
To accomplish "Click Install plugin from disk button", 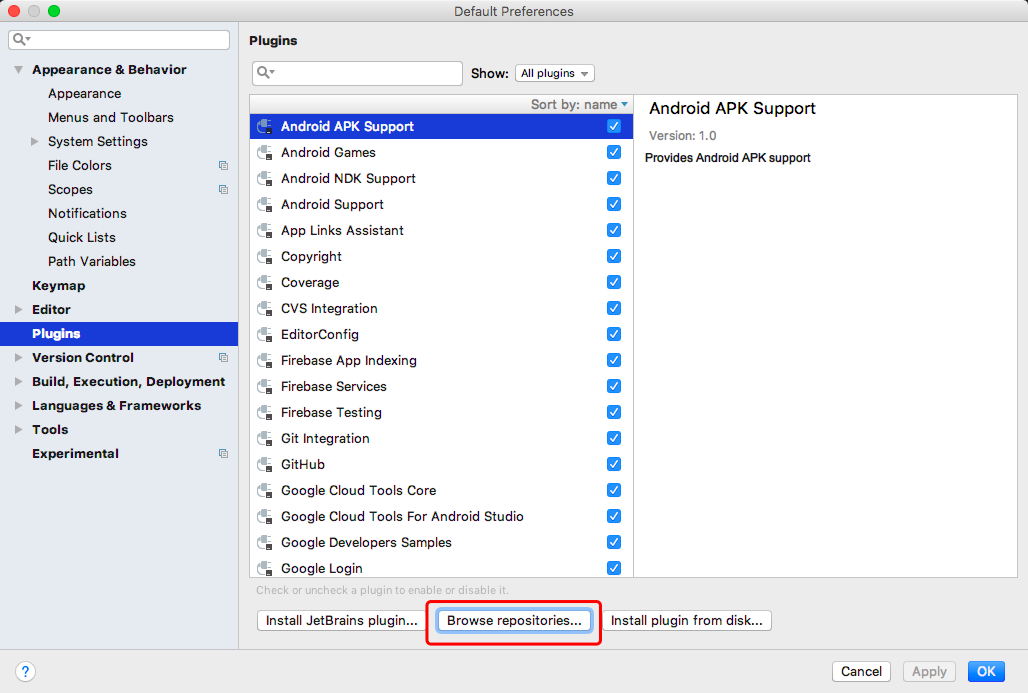I will point(686,620).
